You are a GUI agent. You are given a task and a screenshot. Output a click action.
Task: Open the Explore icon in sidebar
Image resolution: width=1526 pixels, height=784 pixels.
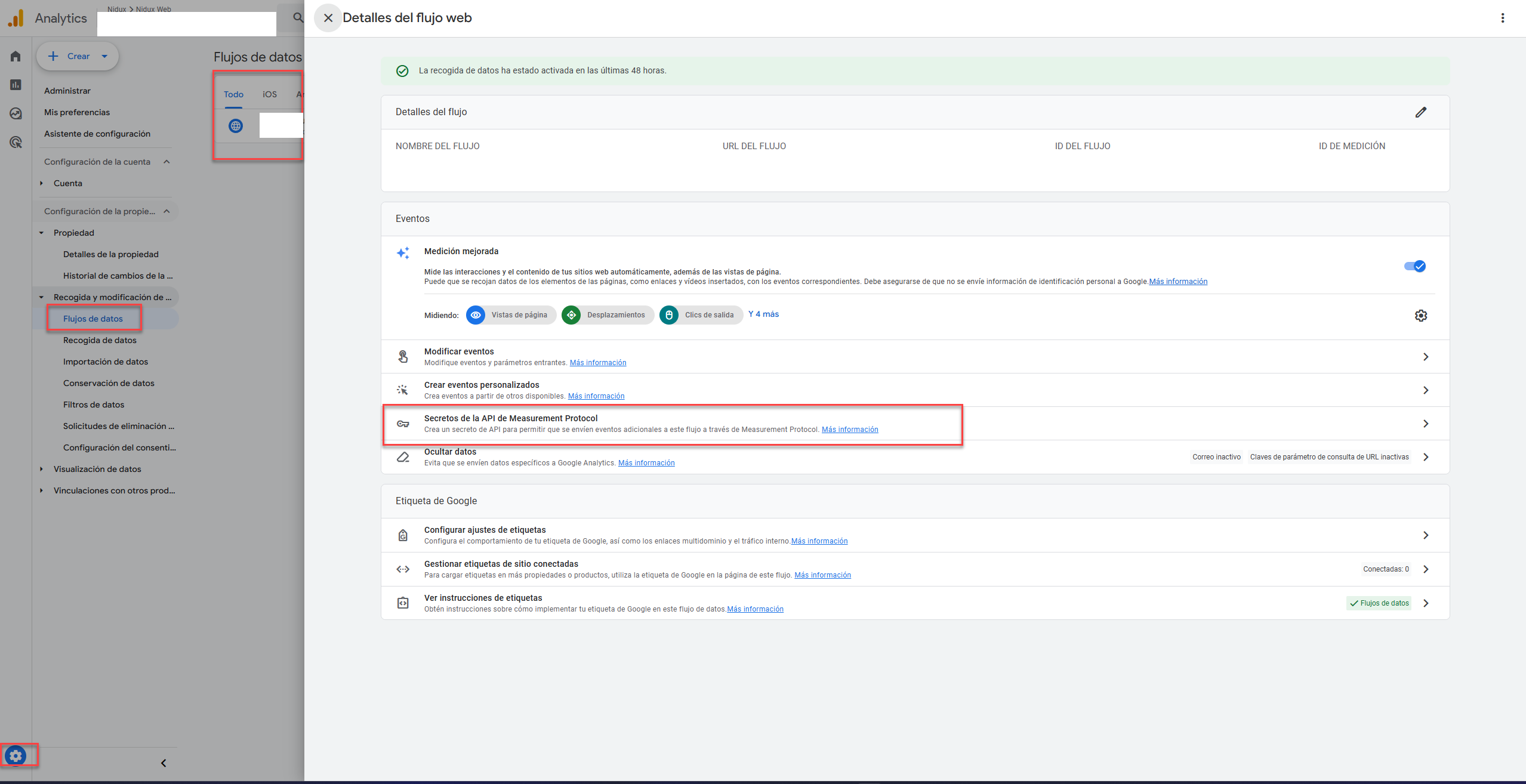(x=16, y=113)
